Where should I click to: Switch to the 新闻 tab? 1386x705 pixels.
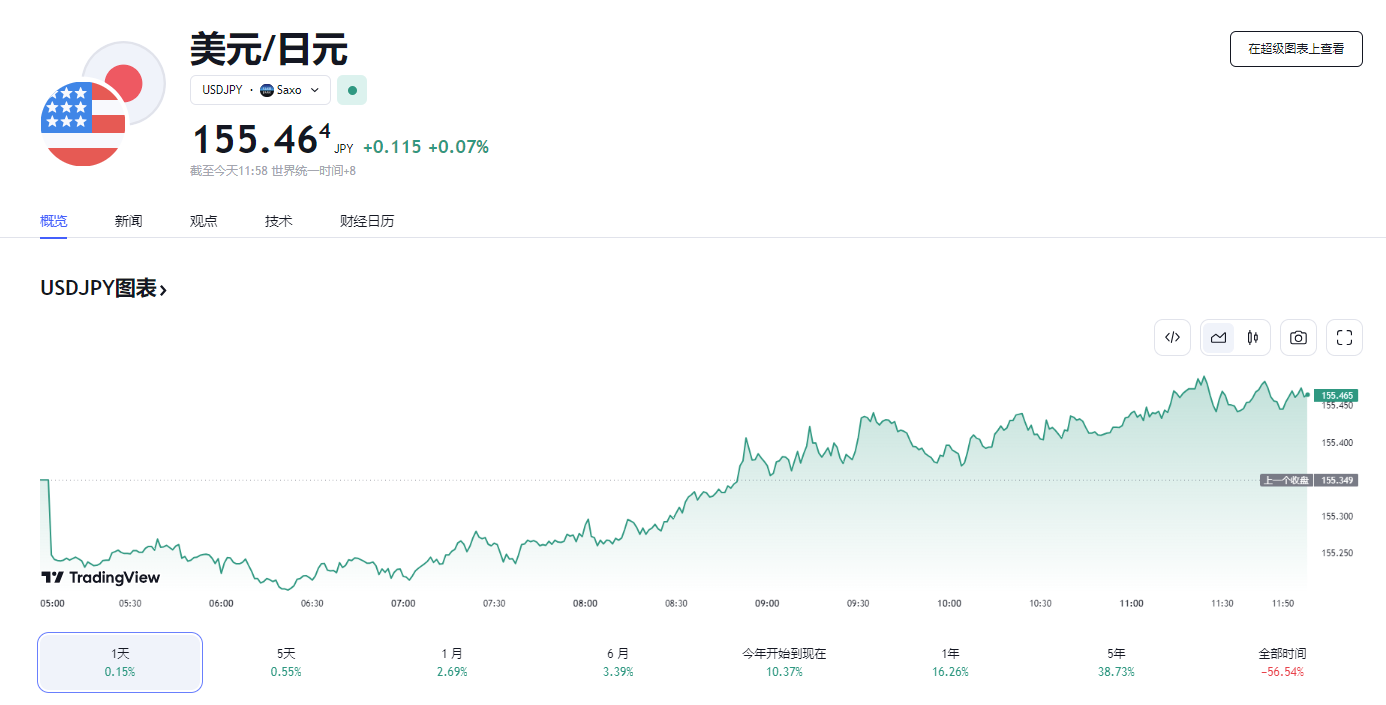coord(128,221)
